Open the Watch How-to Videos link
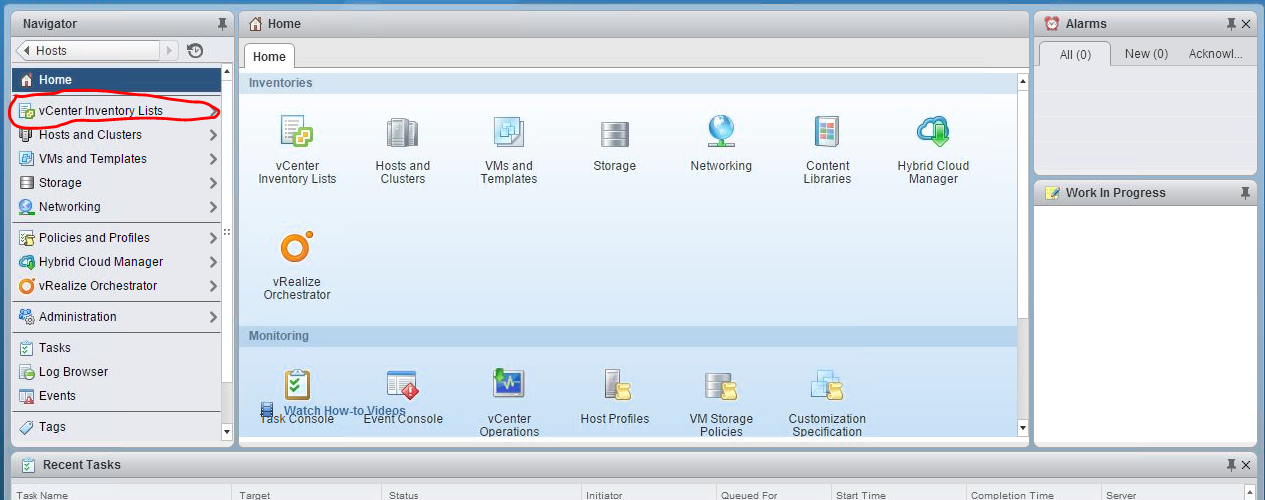 (x=345, y=411)
